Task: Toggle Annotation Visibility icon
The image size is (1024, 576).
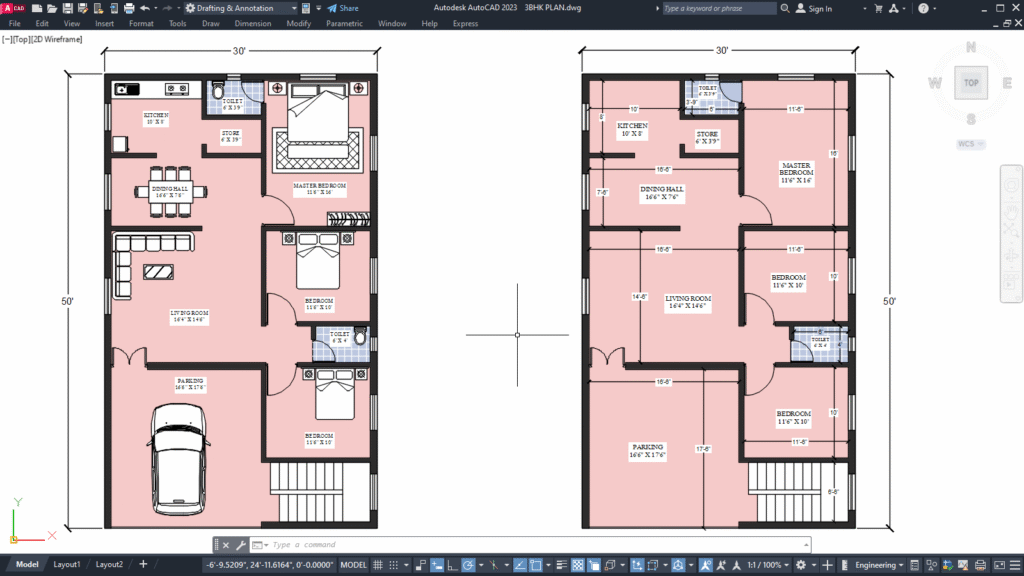Action: click(x=706, y=565)
